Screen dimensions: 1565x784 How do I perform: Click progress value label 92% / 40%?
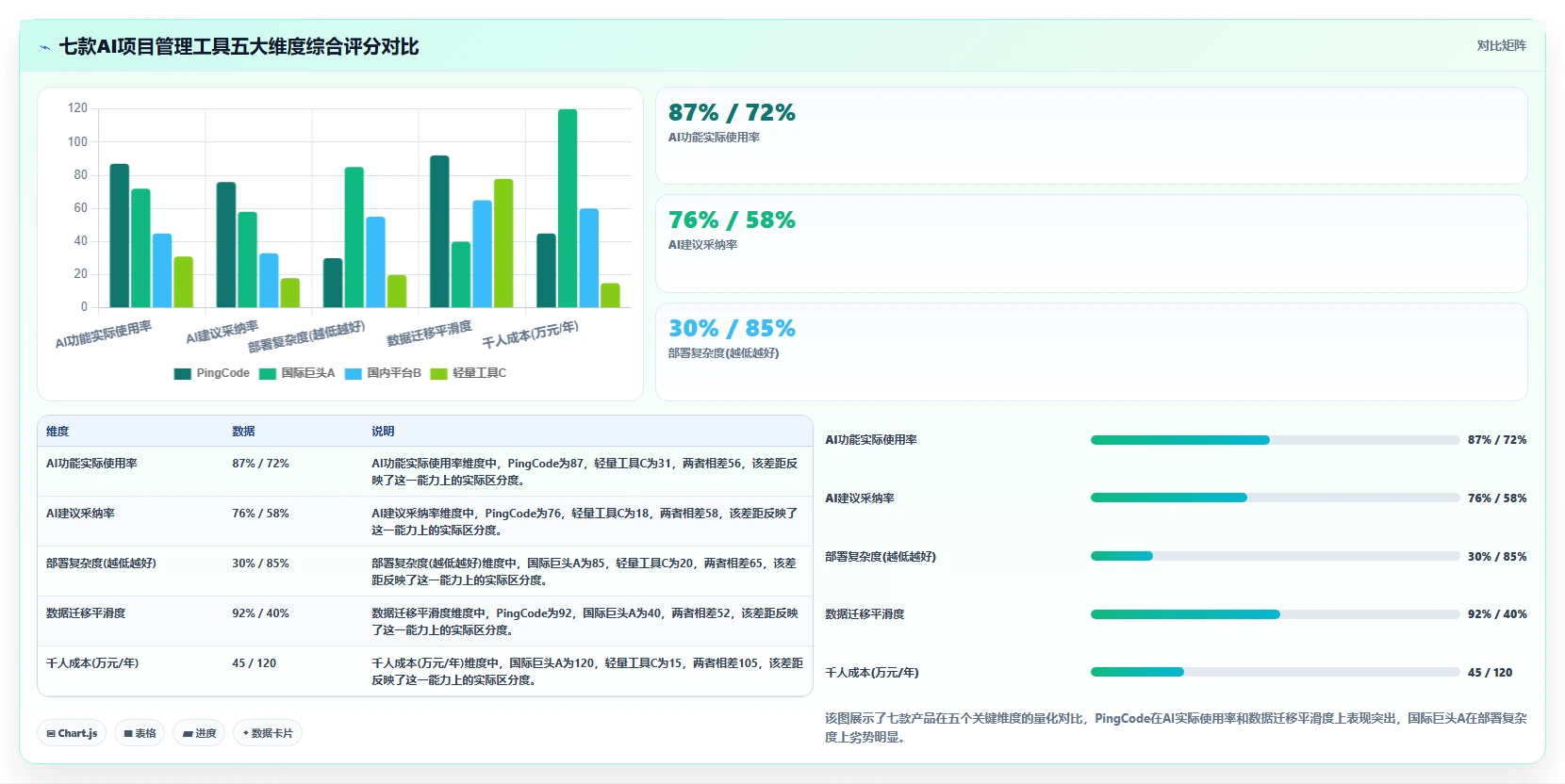(x=1497, y=614)
